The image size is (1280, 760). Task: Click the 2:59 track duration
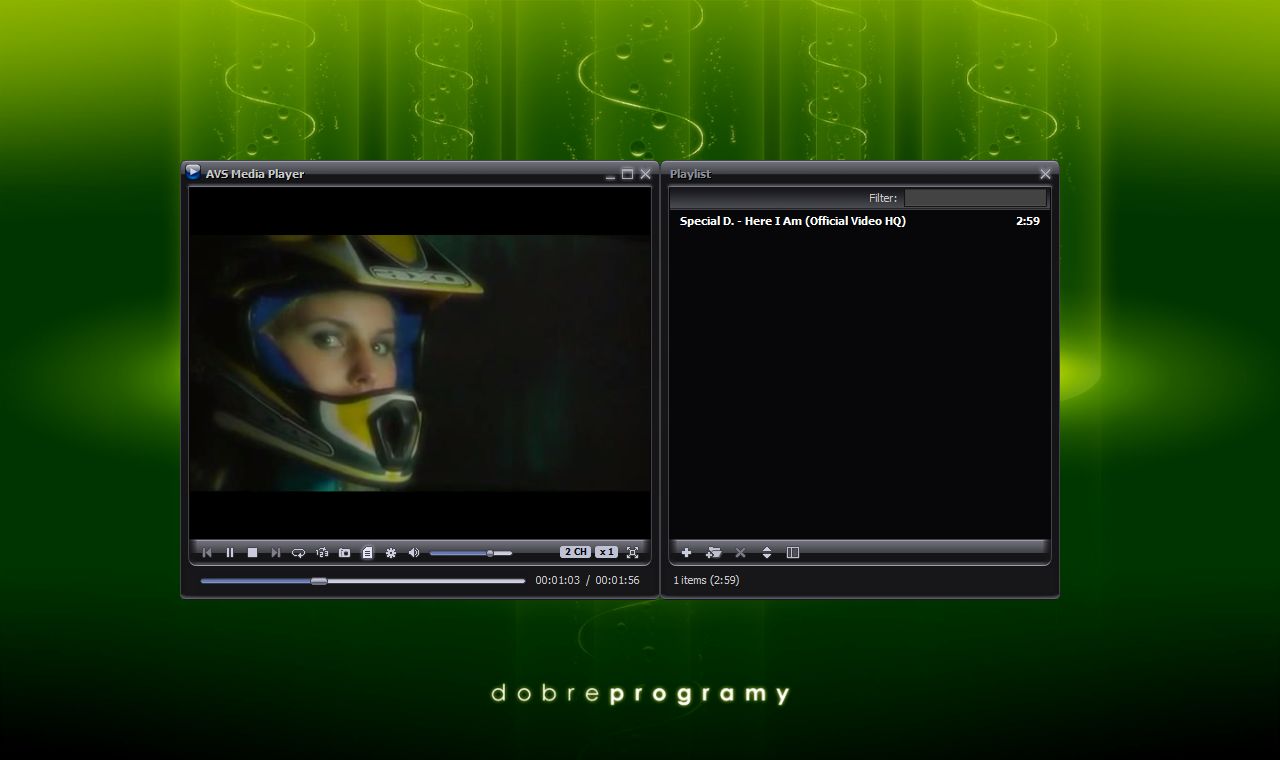[1028, 221]
